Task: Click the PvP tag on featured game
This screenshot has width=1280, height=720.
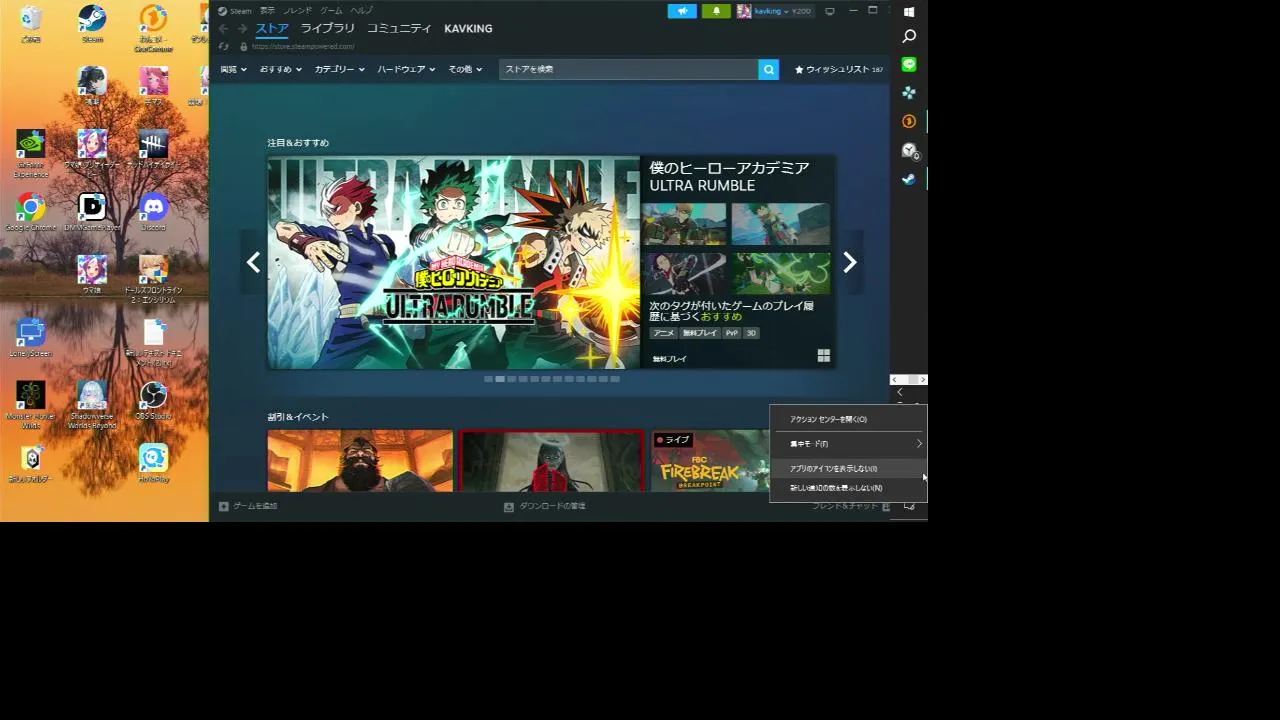Action: click(x=732, y=333)
